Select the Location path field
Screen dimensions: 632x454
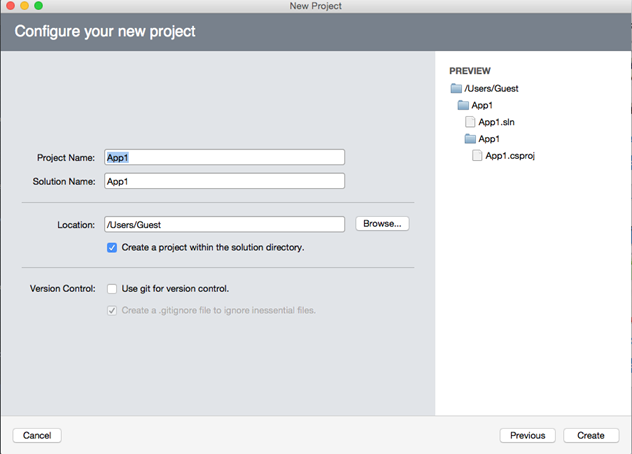(x=224, y=225)
